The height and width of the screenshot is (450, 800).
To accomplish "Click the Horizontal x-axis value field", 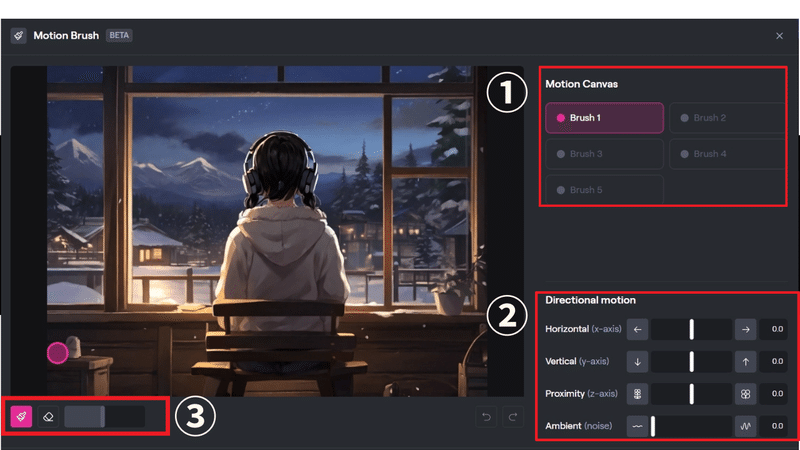I will (774, 330).
